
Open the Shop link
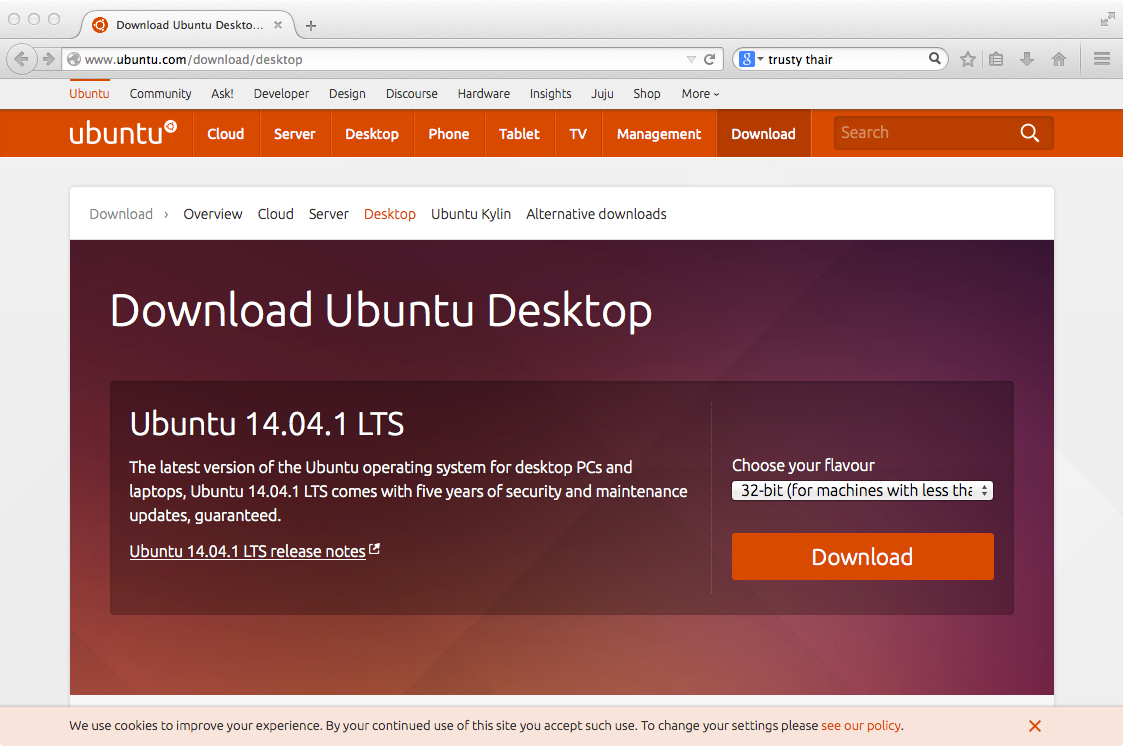[x=647, y=94]
